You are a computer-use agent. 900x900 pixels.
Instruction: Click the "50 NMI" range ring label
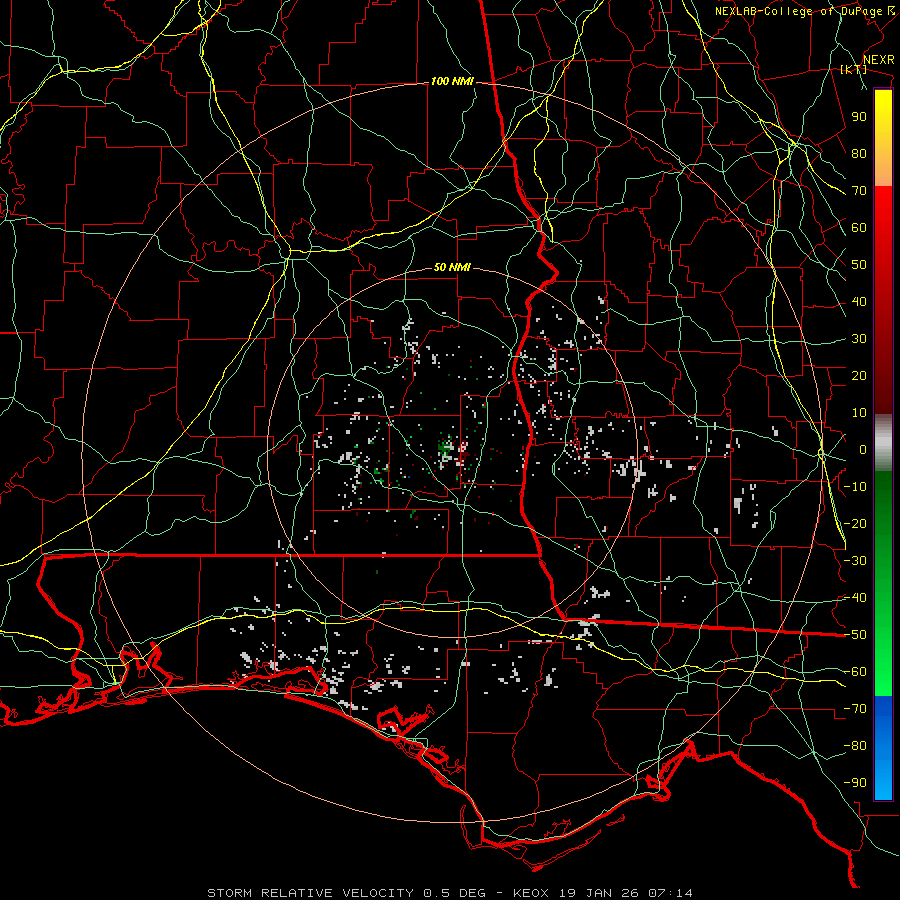[x=452, y=267]
